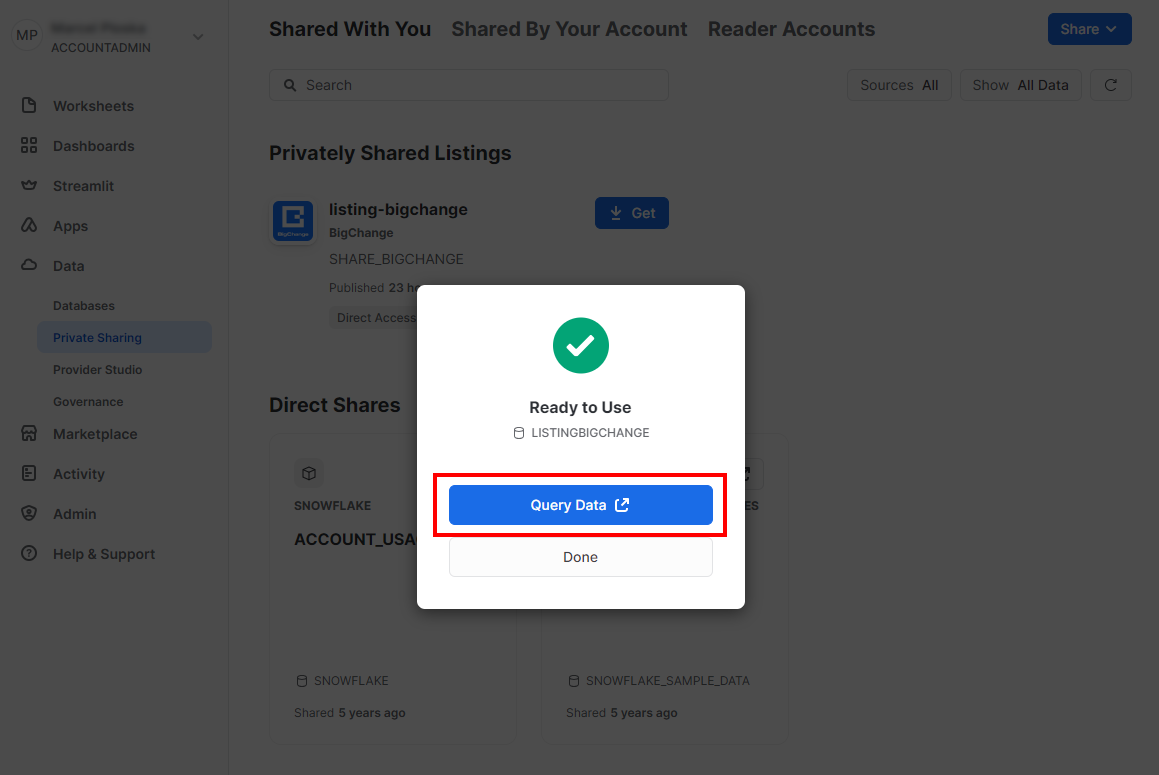Screen dimensions: 1159x775
Task: Expand the ACCOUNTADMIN account switcher
Action: 198,37
